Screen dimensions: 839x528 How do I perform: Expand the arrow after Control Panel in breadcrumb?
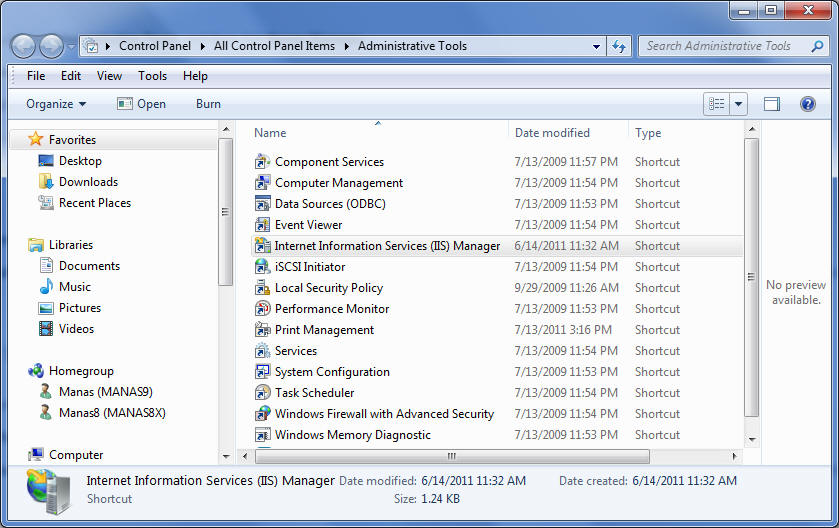203,47
